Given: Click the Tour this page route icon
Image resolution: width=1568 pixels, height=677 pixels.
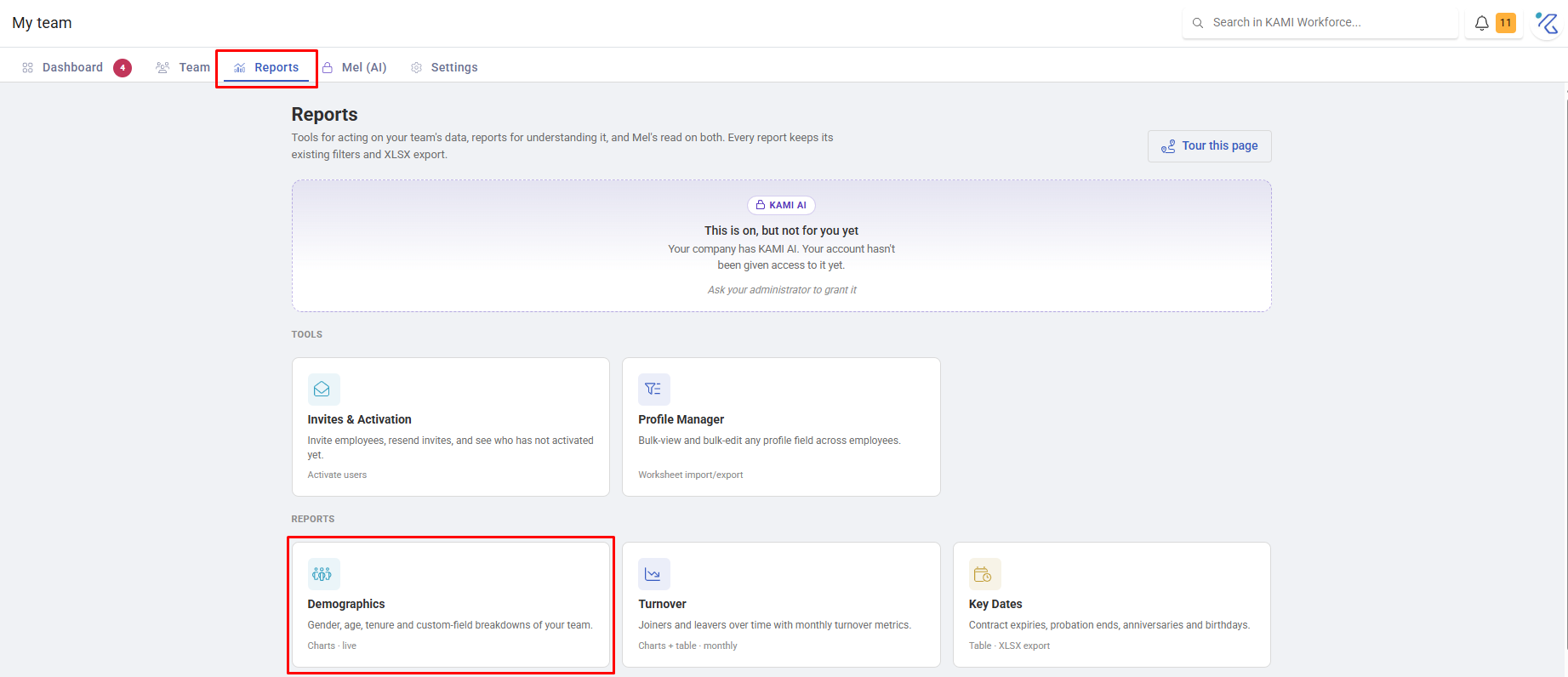Looking at the screenshot, I should click(1168, 146).
